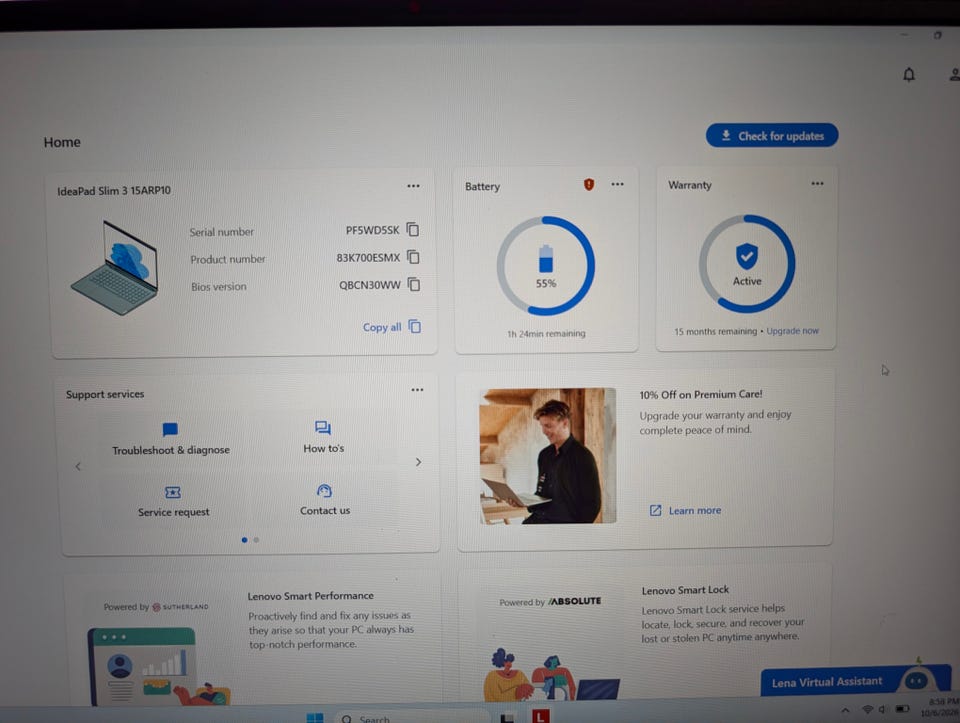This screenshot has height=723, width=960.
Task: Select the first support carousel dot
Action: [x=245, y=540]
